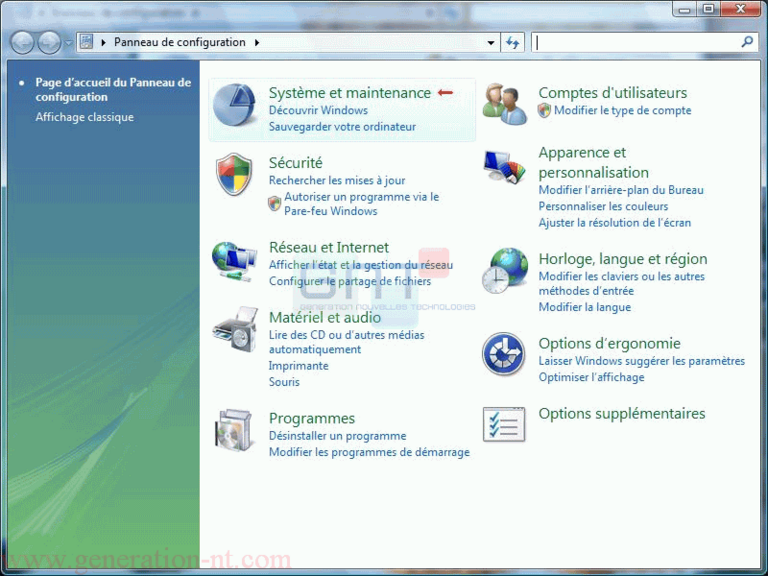
Task: Open the Sécurité category heading
Action: click(x=295, y=163)
